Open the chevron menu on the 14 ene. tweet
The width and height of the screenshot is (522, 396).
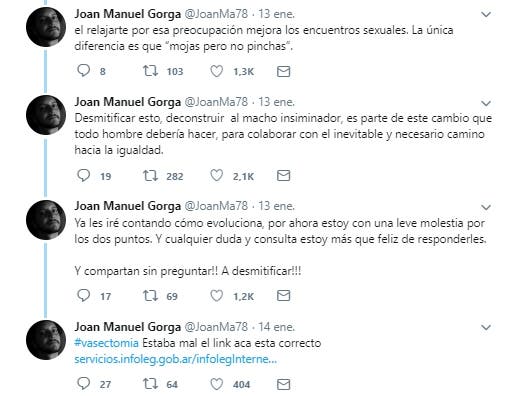(x=486, y=328)
